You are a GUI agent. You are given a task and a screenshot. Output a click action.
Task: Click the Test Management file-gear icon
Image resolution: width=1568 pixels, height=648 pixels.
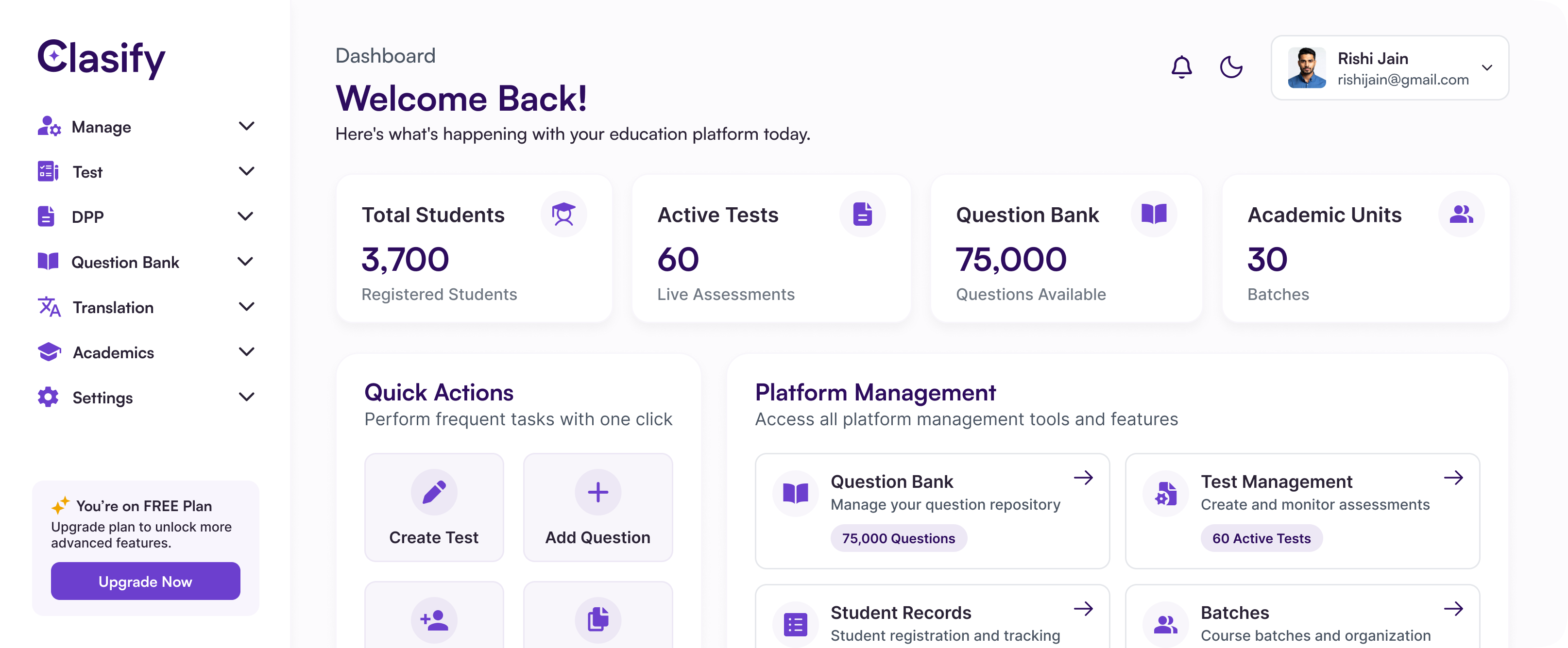(1166, 494)
